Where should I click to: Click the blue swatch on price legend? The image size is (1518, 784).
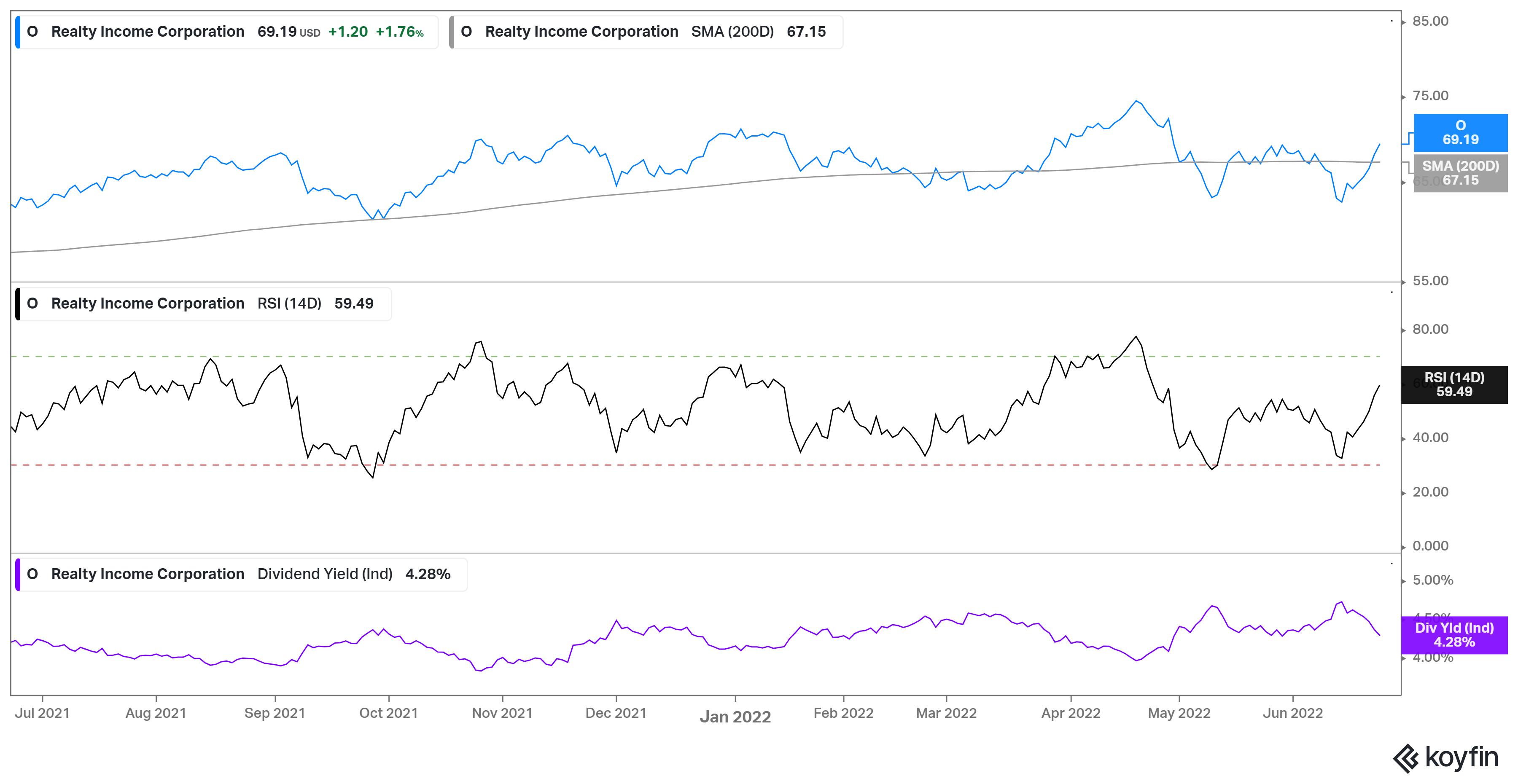point(18,32)
